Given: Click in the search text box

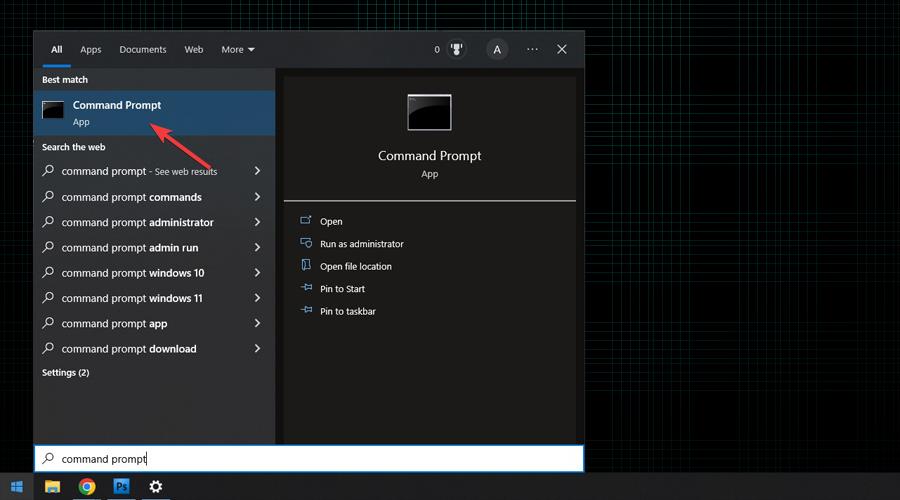Looking at the screenshot, I should point(309,459).
